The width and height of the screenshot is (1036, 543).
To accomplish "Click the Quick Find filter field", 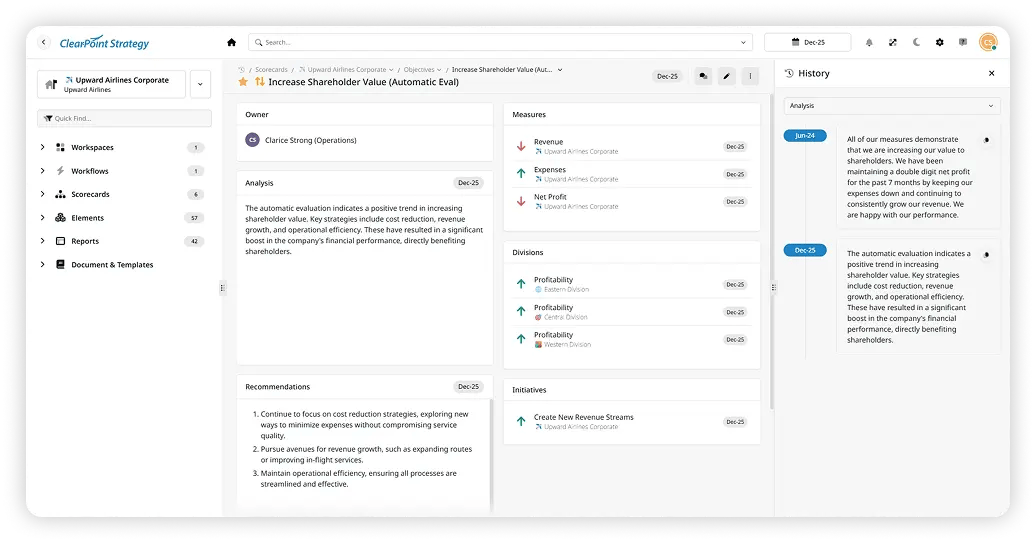I will 124,118.
